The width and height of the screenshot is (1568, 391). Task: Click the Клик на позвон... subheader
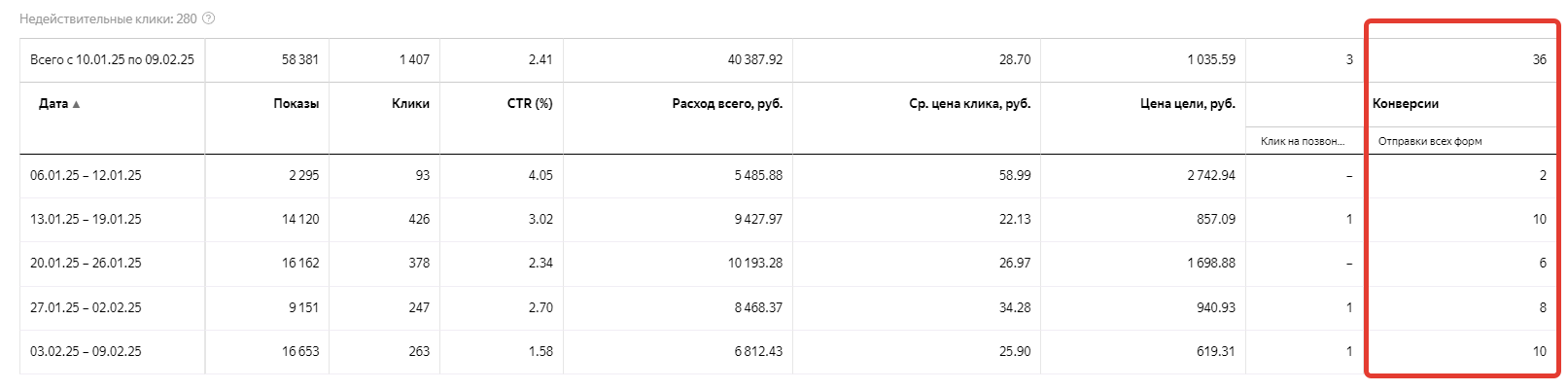point(1303,141)
